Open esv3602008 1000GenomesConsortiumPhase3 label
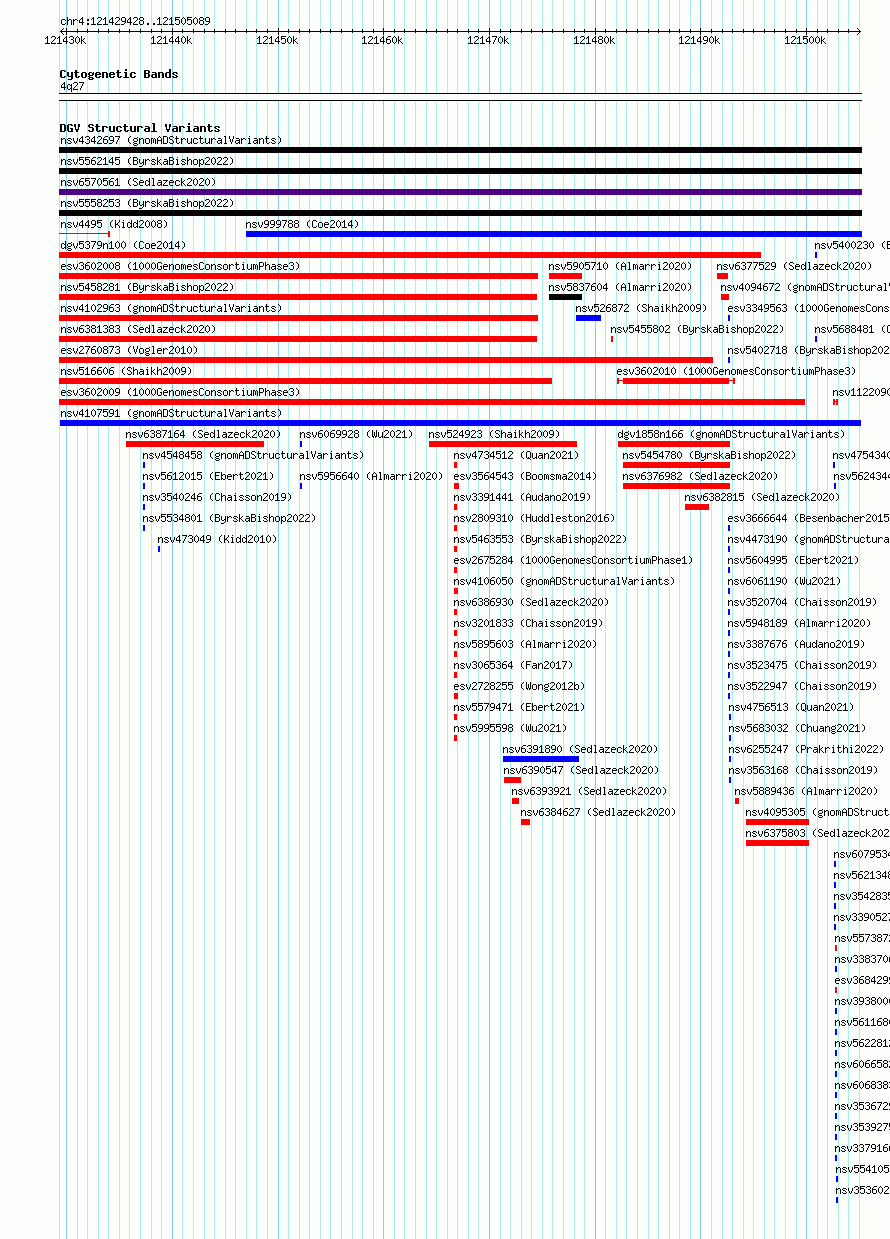Image resolution: width=890 pixels, height=1239 pixels. pyautogui.click(x=180, y=266)
